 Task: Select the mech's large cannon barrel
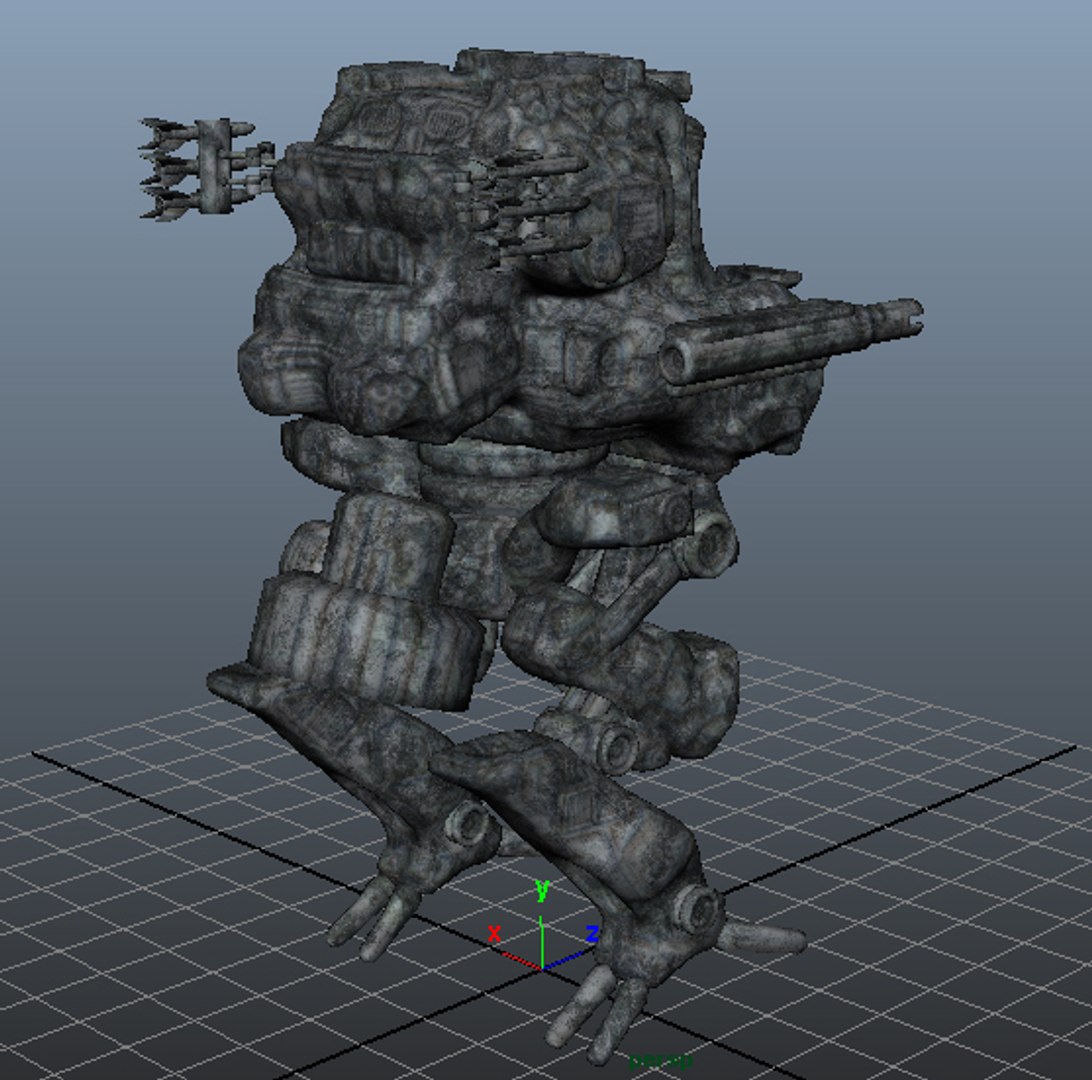791,341
